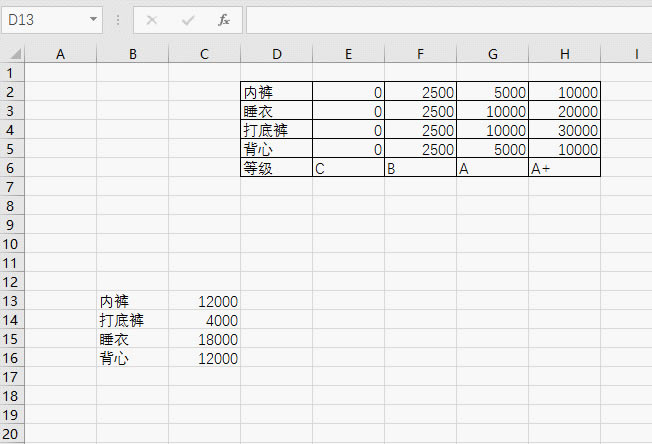Select column D header

277,54
